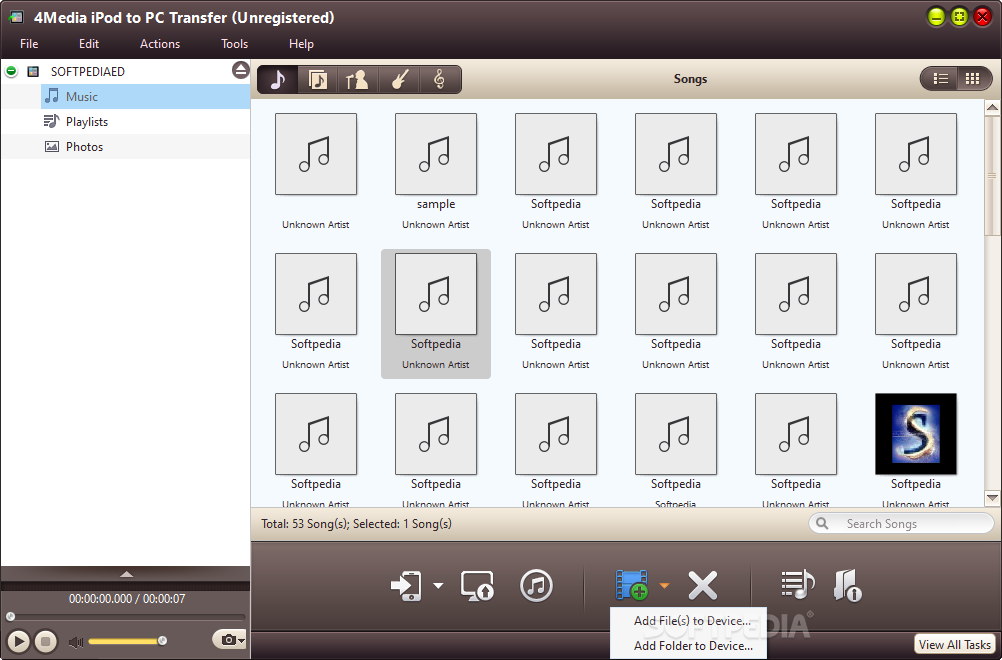Select the untitled first song thumbnail
This screenshot has height=660, width=1002.
click(316, 154)
